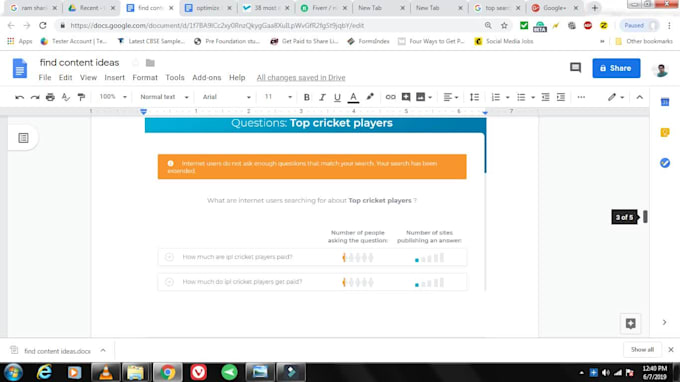Screen dimensions: 680x382
Task: Reload the page with the refresh icon
Action: point(42,26)
